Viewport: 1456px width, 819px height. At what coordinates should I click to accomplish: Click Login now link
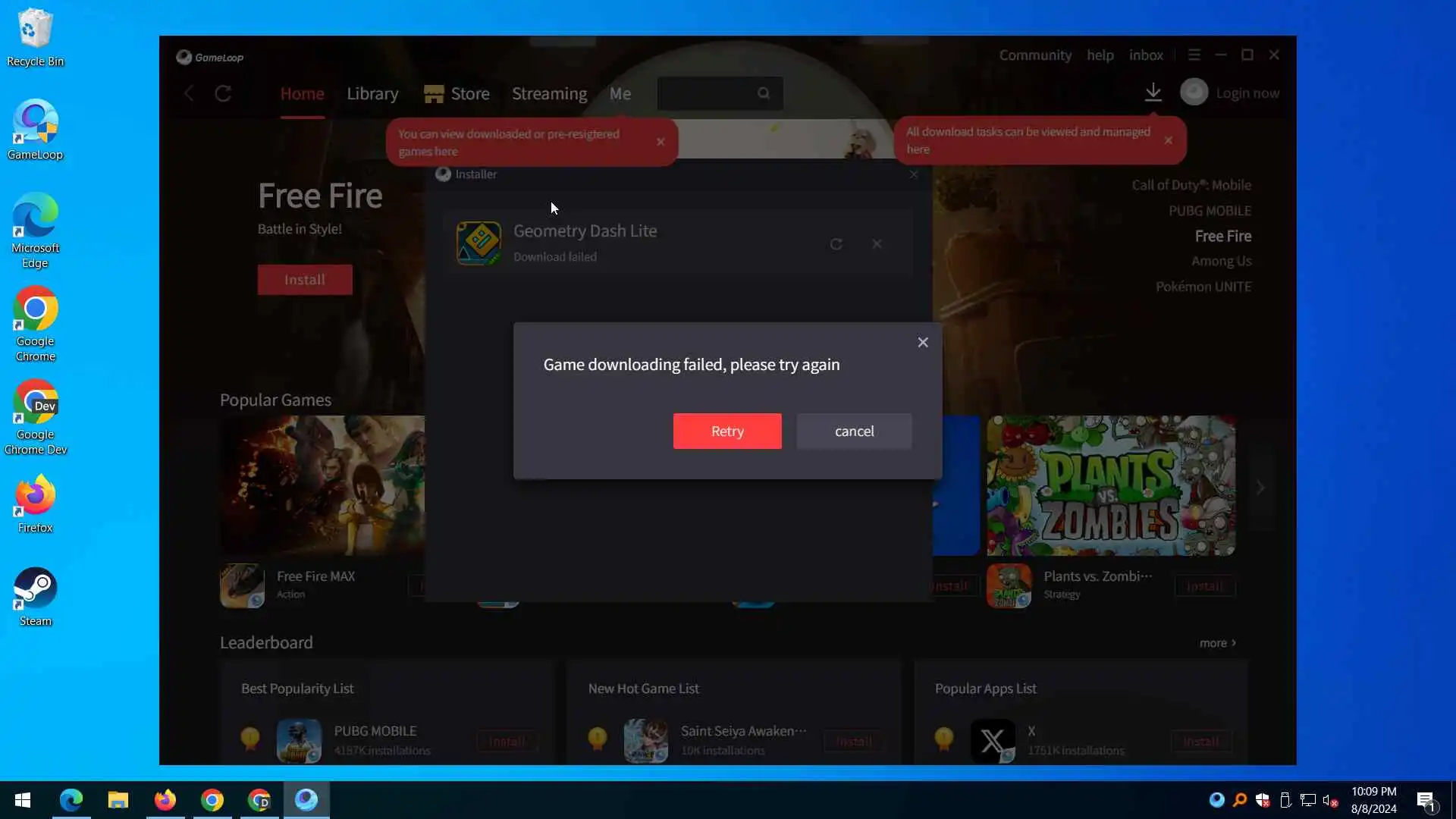1247,93
